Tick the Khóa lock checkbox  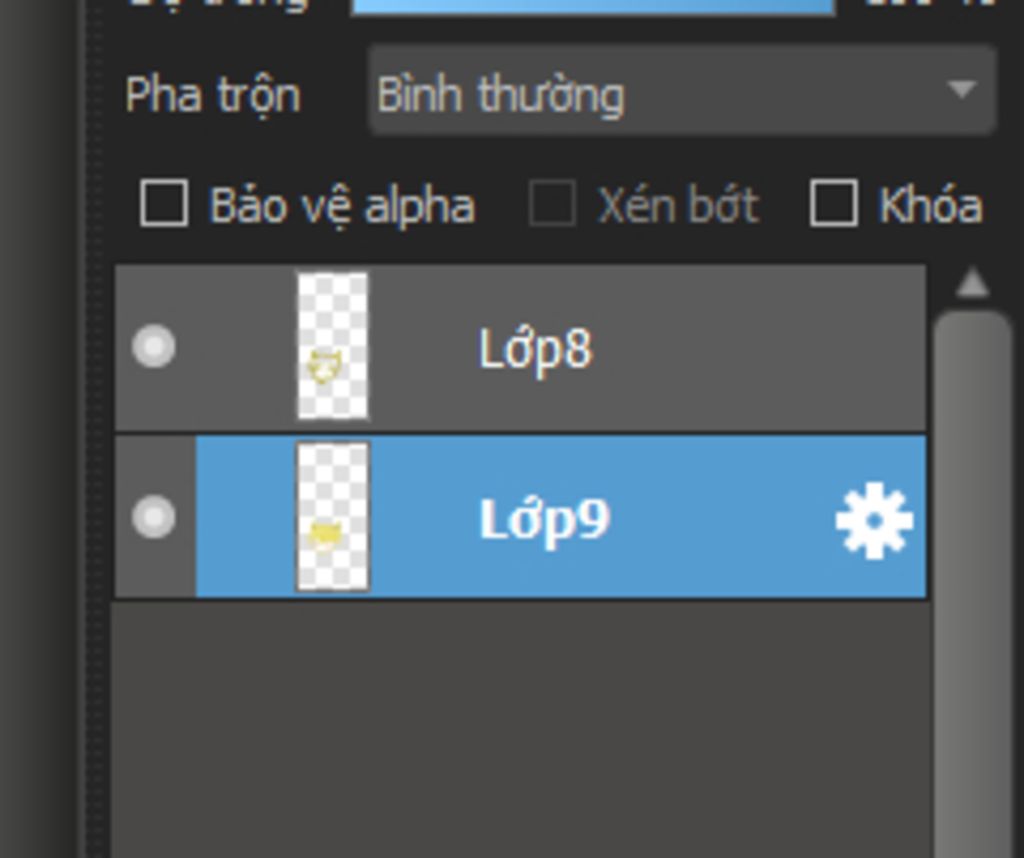[833, 203]
